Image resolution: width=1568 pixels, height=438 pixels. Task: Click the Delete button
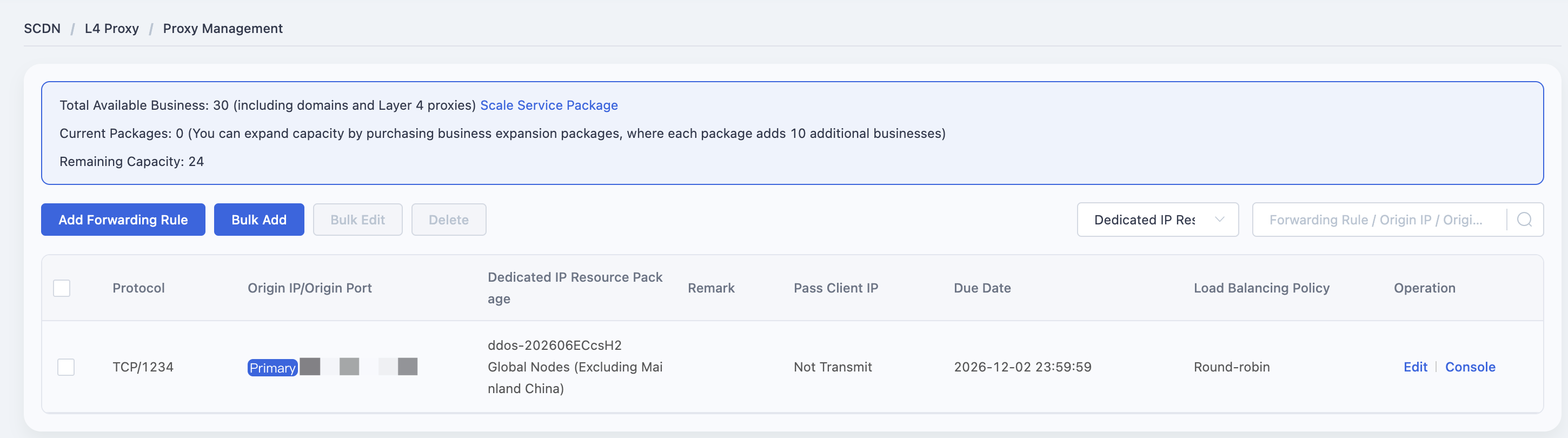(449, 220)
